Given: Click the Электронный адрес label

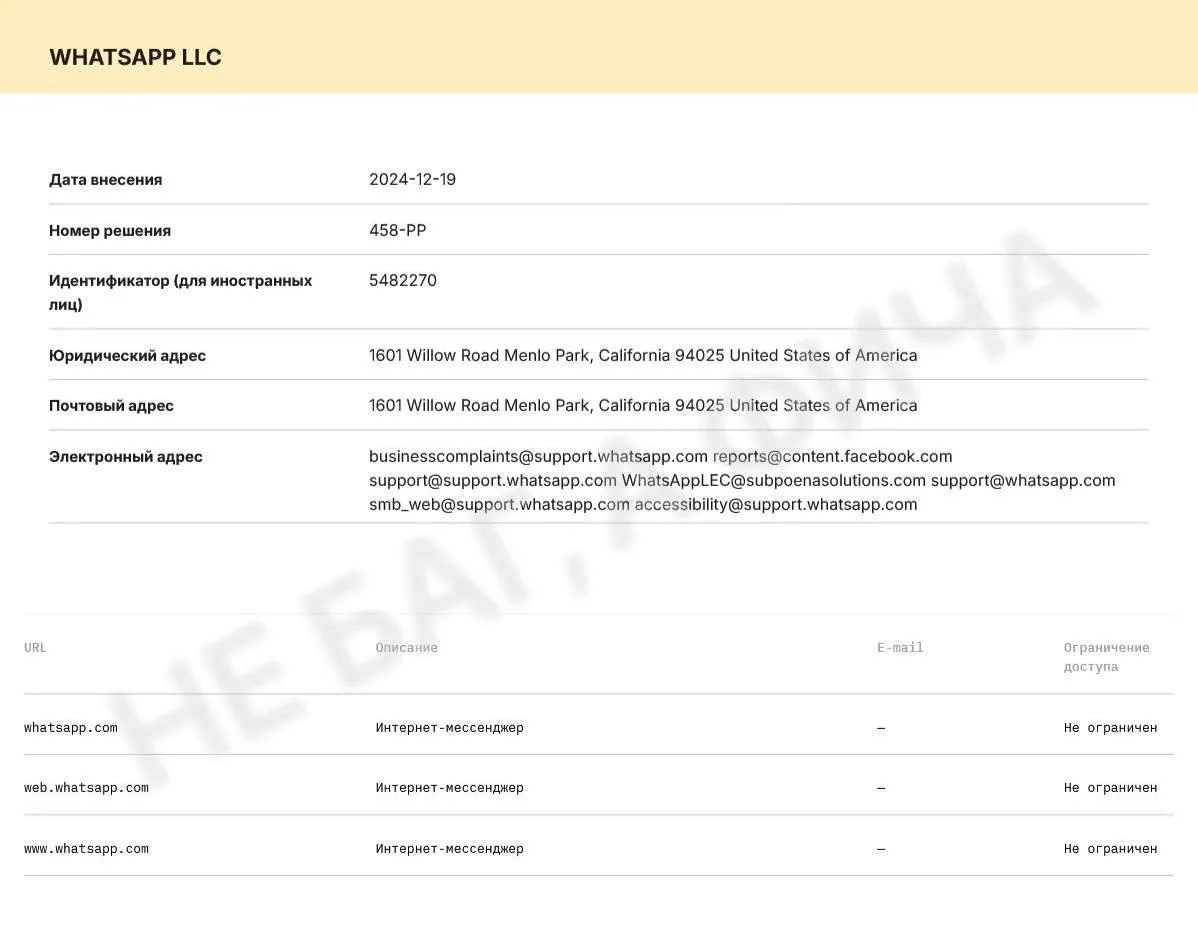Looking at the screenshot, I should click(126, 457).
